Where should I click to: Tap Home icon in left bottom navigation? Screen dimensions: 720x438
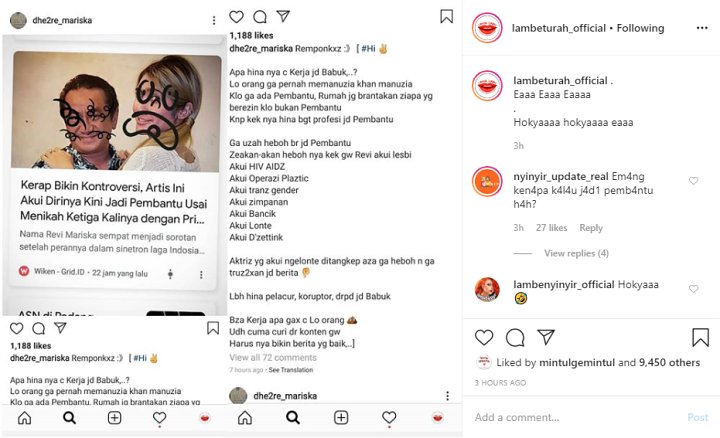tap(24, 417)
